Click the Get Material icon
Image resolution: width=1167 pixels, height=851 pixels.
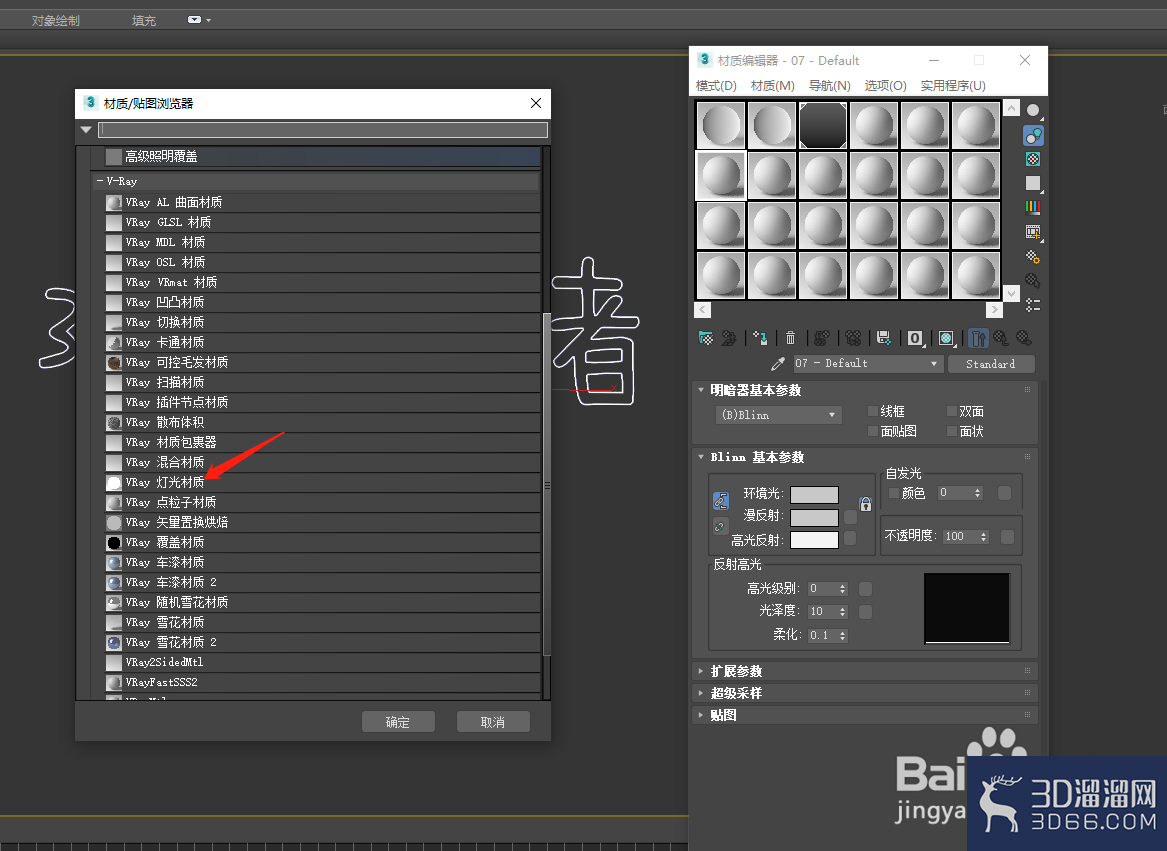pyautogui.click(x=706, y=339)
